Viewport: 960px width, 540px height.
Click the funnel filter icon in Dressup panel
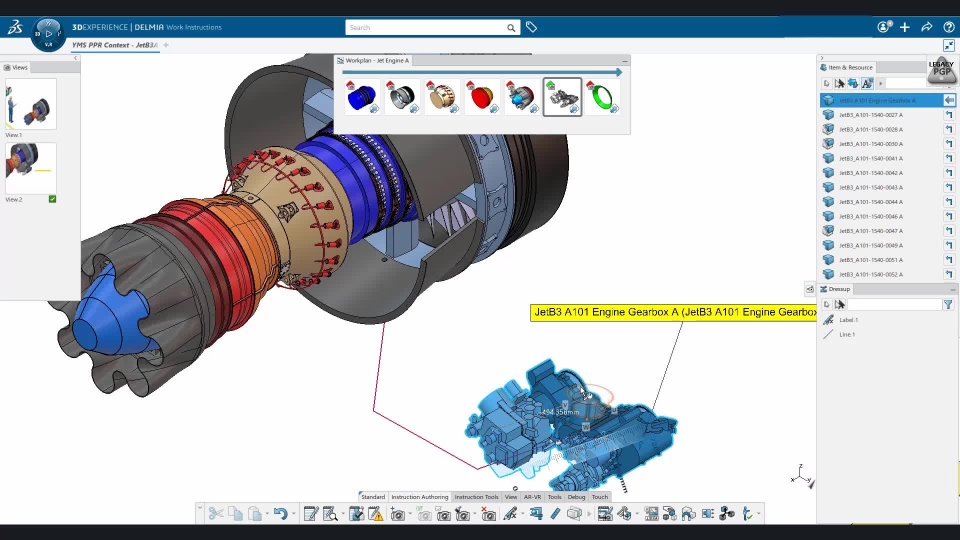point(948,304)
